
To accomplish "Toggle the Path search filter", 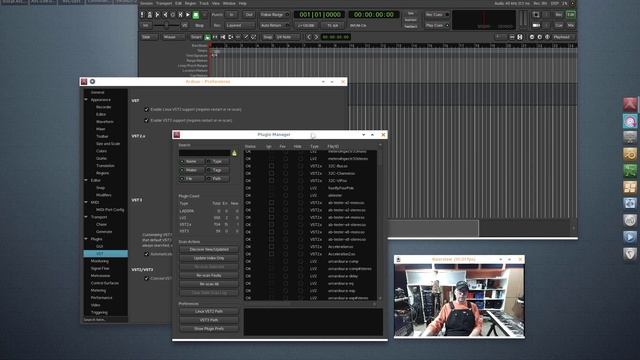I will click(x=217, y=179).
